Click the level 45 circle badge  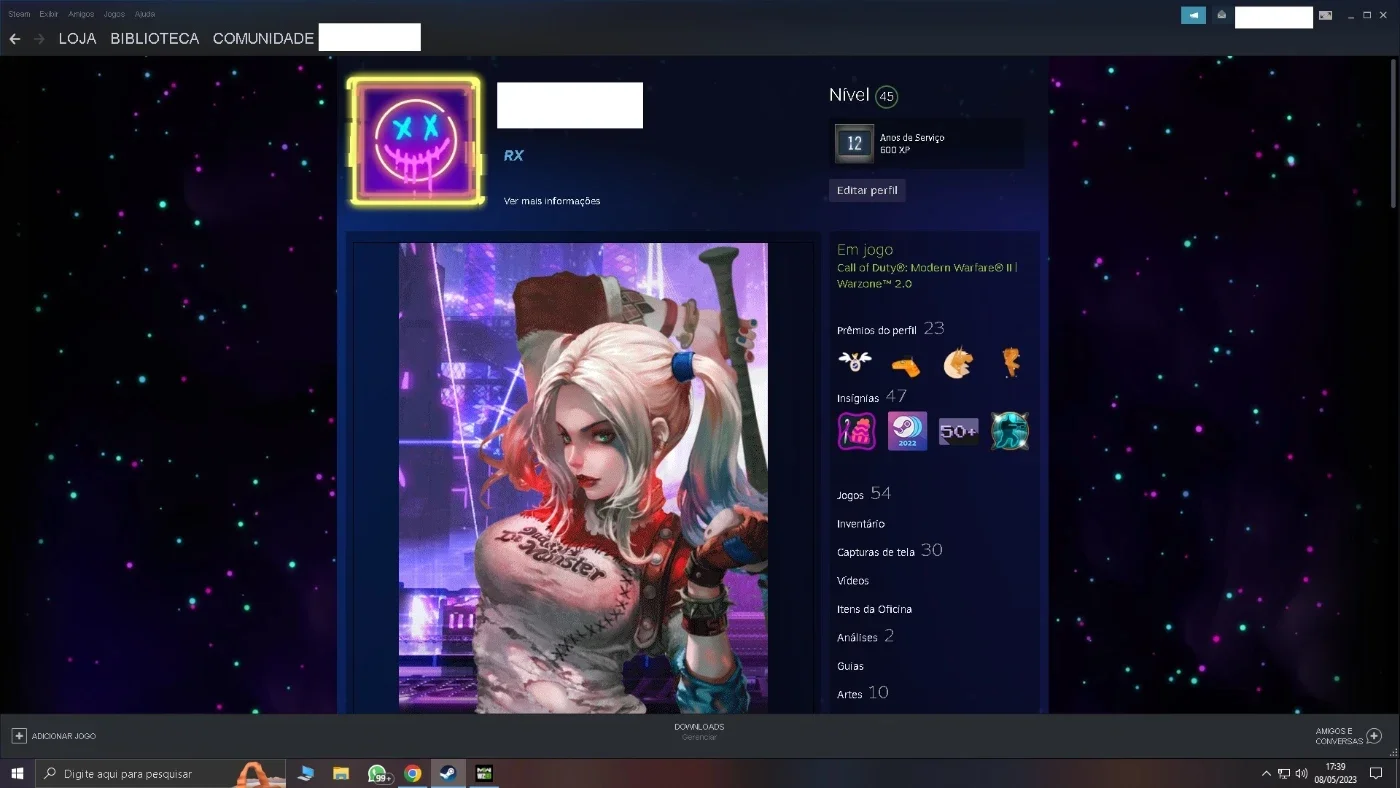pyautogui.click(x=886, y=97)
